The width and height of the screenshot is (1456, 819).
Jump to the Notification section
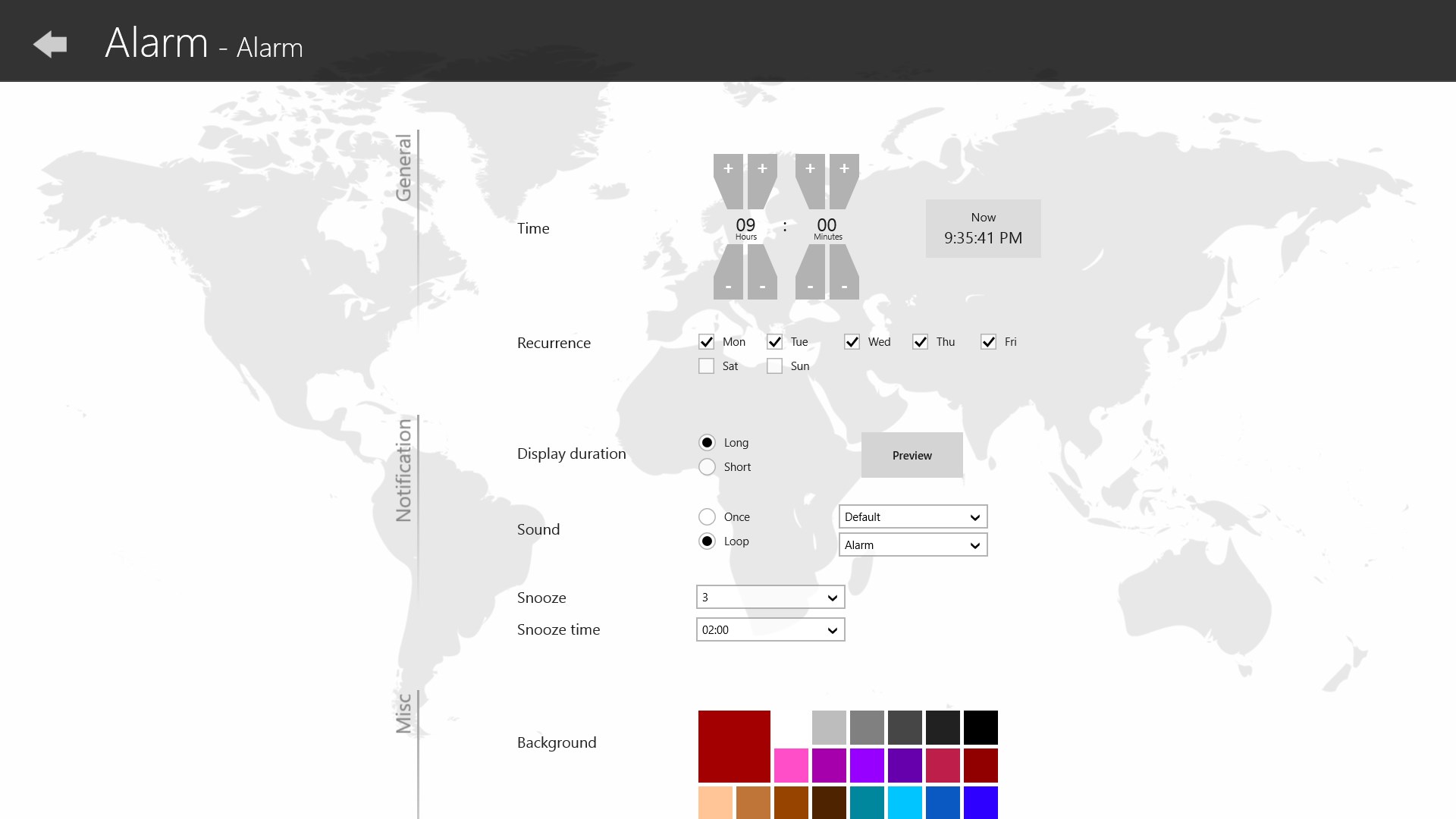pos(403,470)
